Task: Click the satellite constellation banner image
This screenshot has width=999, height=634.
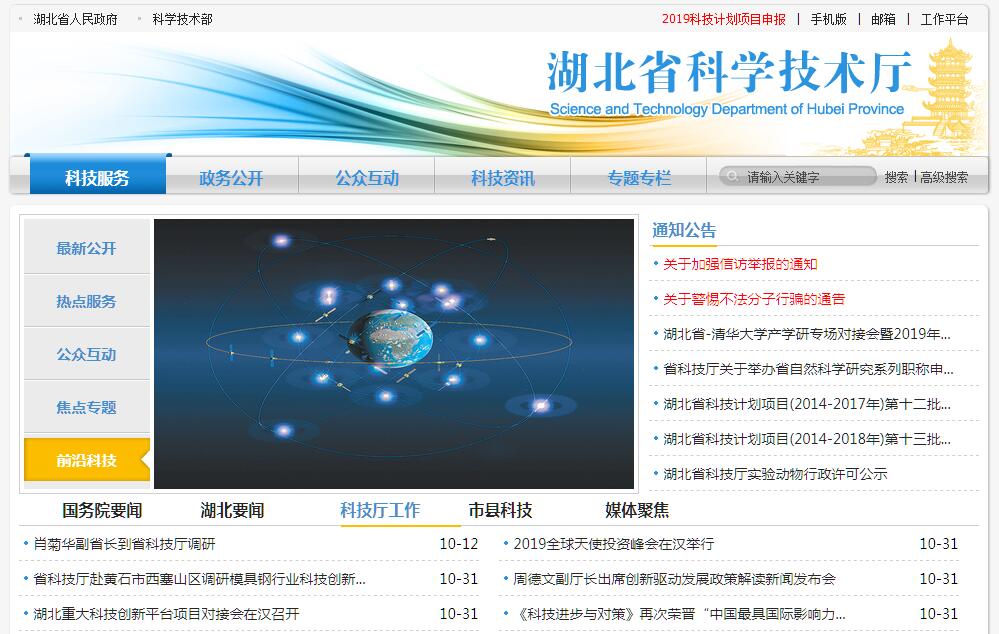Action: 394,354
